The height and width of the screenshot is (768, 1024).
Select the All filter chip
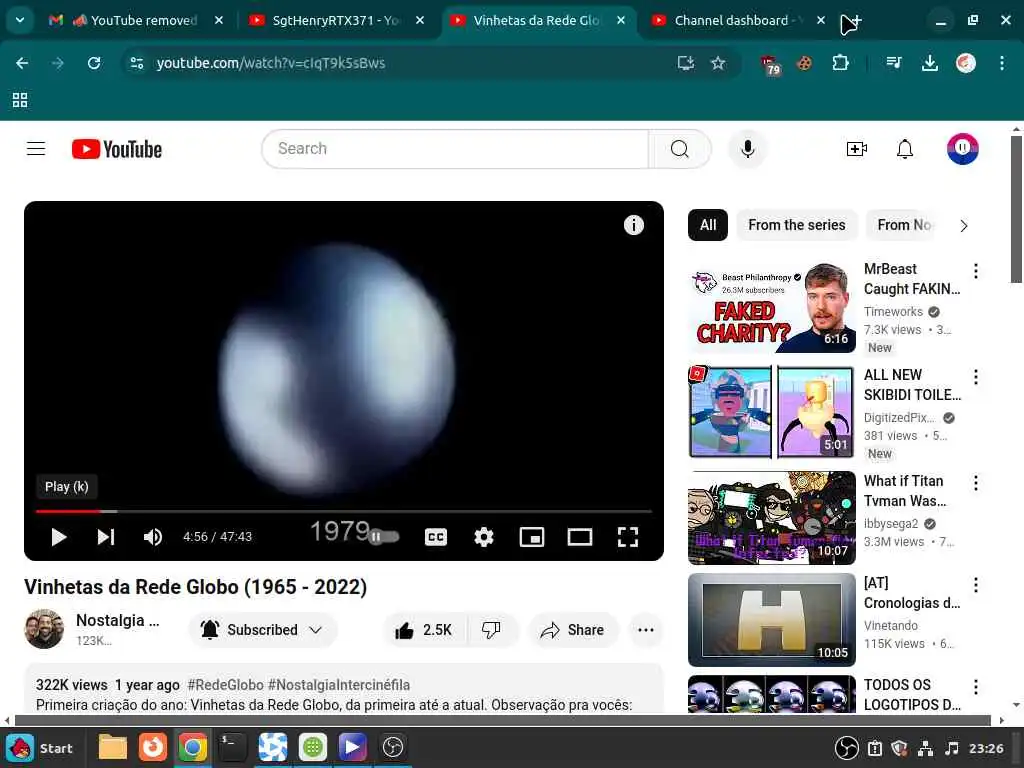coord(708,225)
